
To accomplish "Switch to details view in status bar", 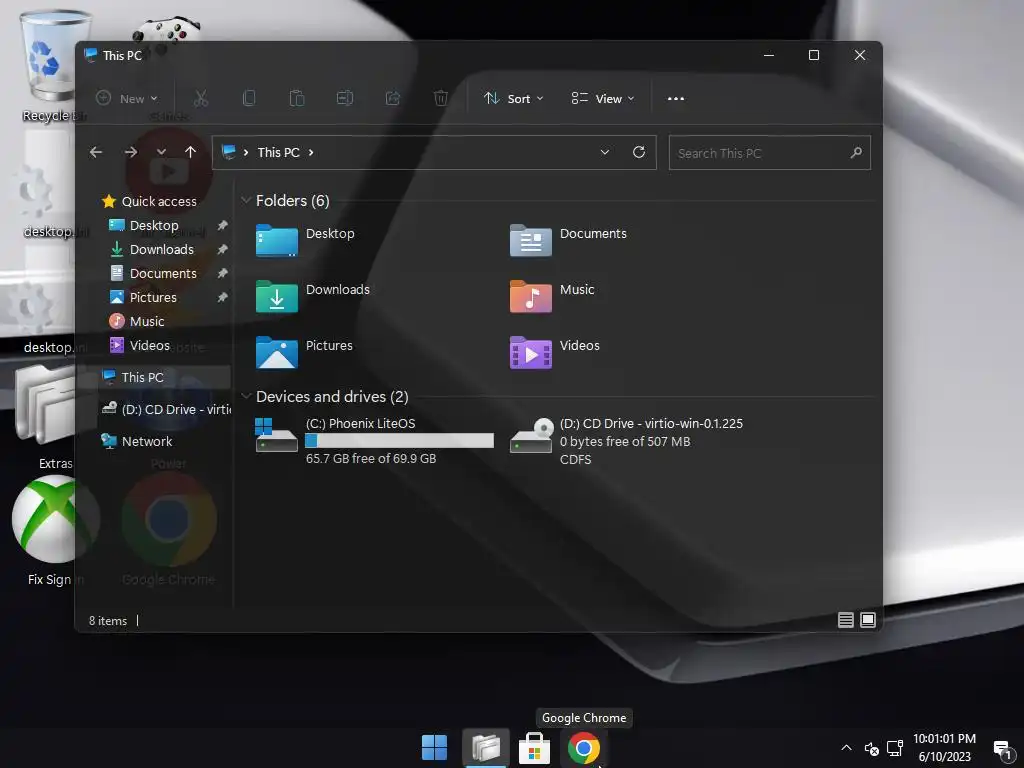I will [x=846, y=620].
